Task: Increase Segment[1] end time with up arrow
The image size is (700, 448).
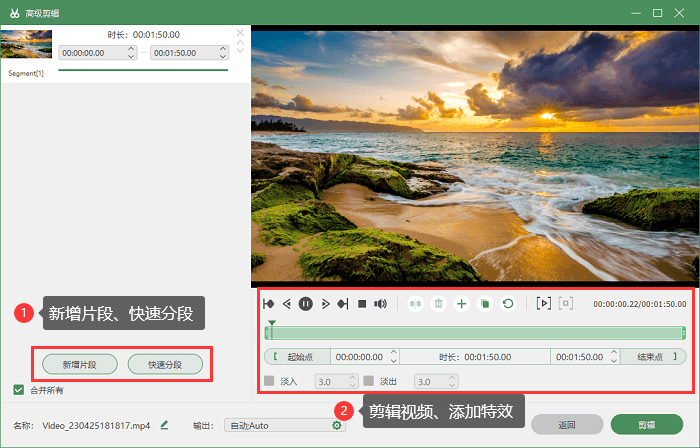Action: point(223,49)
